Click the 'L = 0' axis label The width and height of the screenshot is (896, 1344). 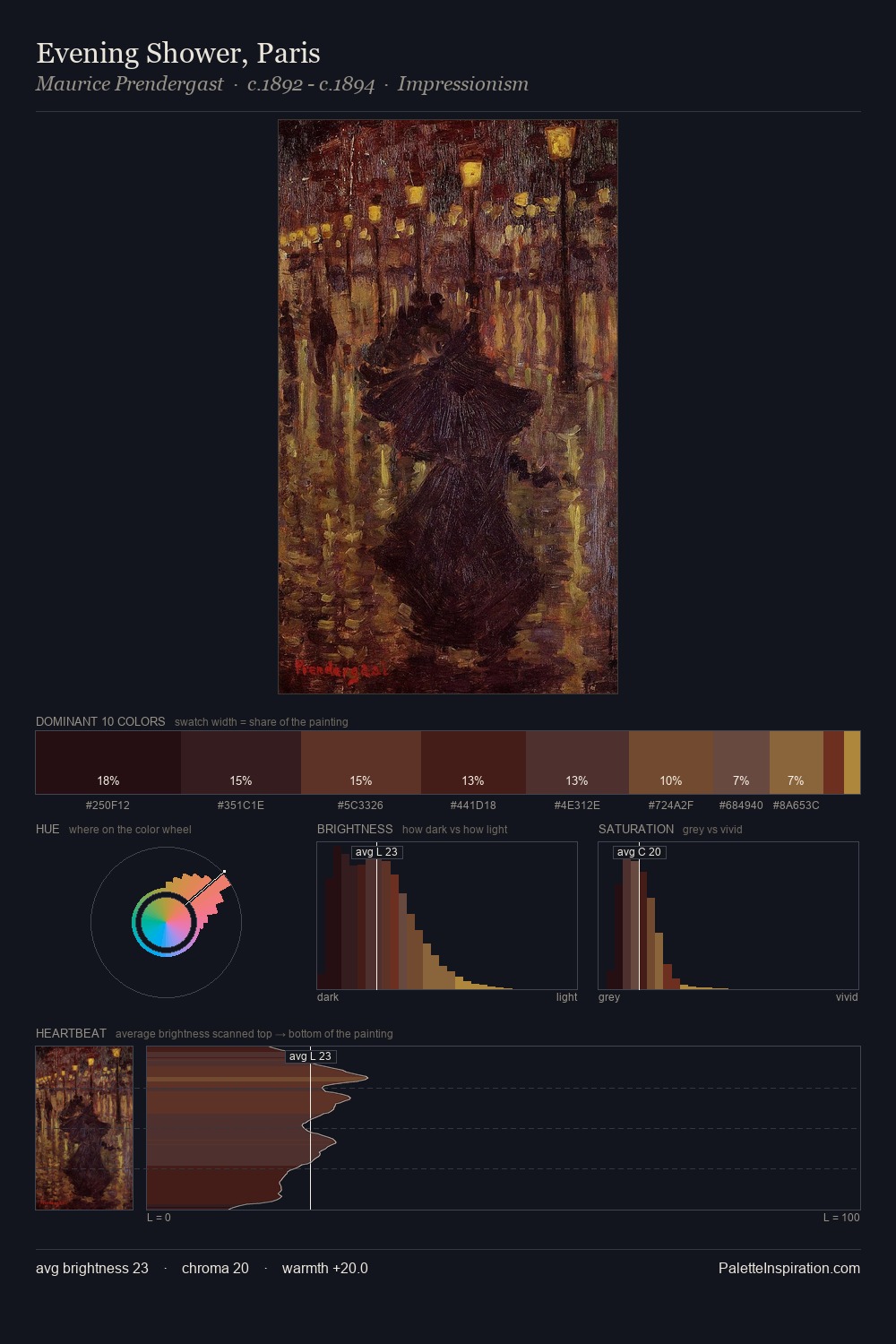159,1217
